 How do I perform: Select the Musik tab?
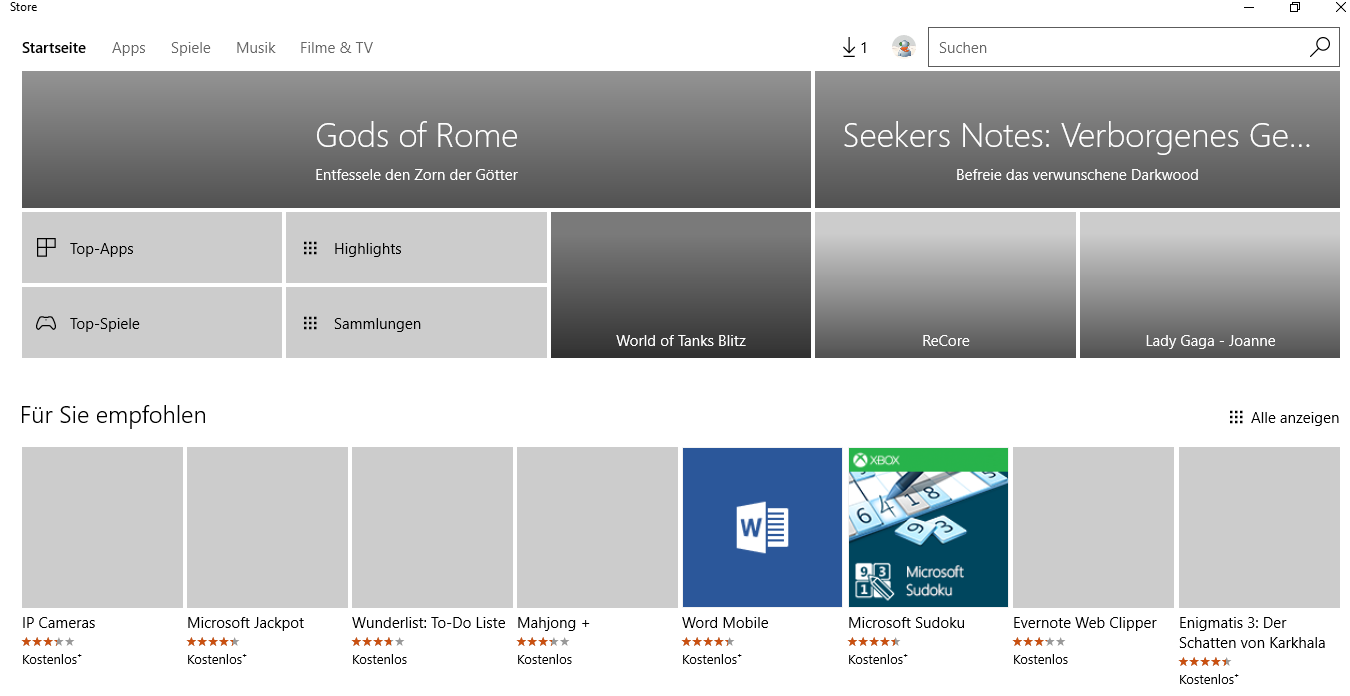point(256,47)
